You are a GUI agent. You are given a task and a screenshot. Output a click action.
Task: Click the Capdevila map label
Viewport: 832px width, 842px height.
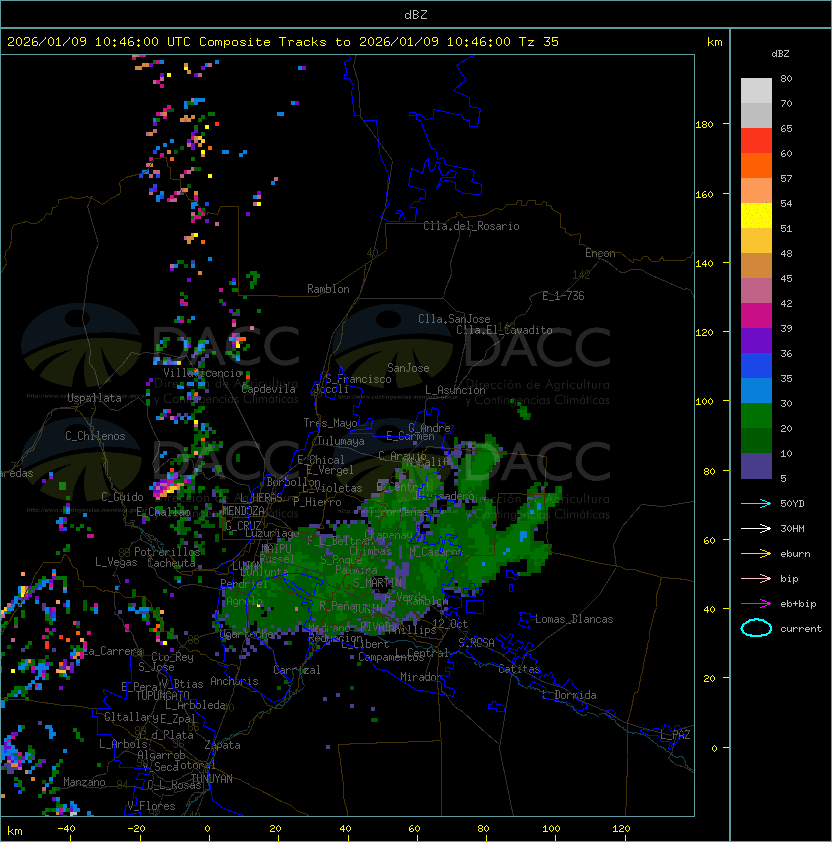click(269, 389)
